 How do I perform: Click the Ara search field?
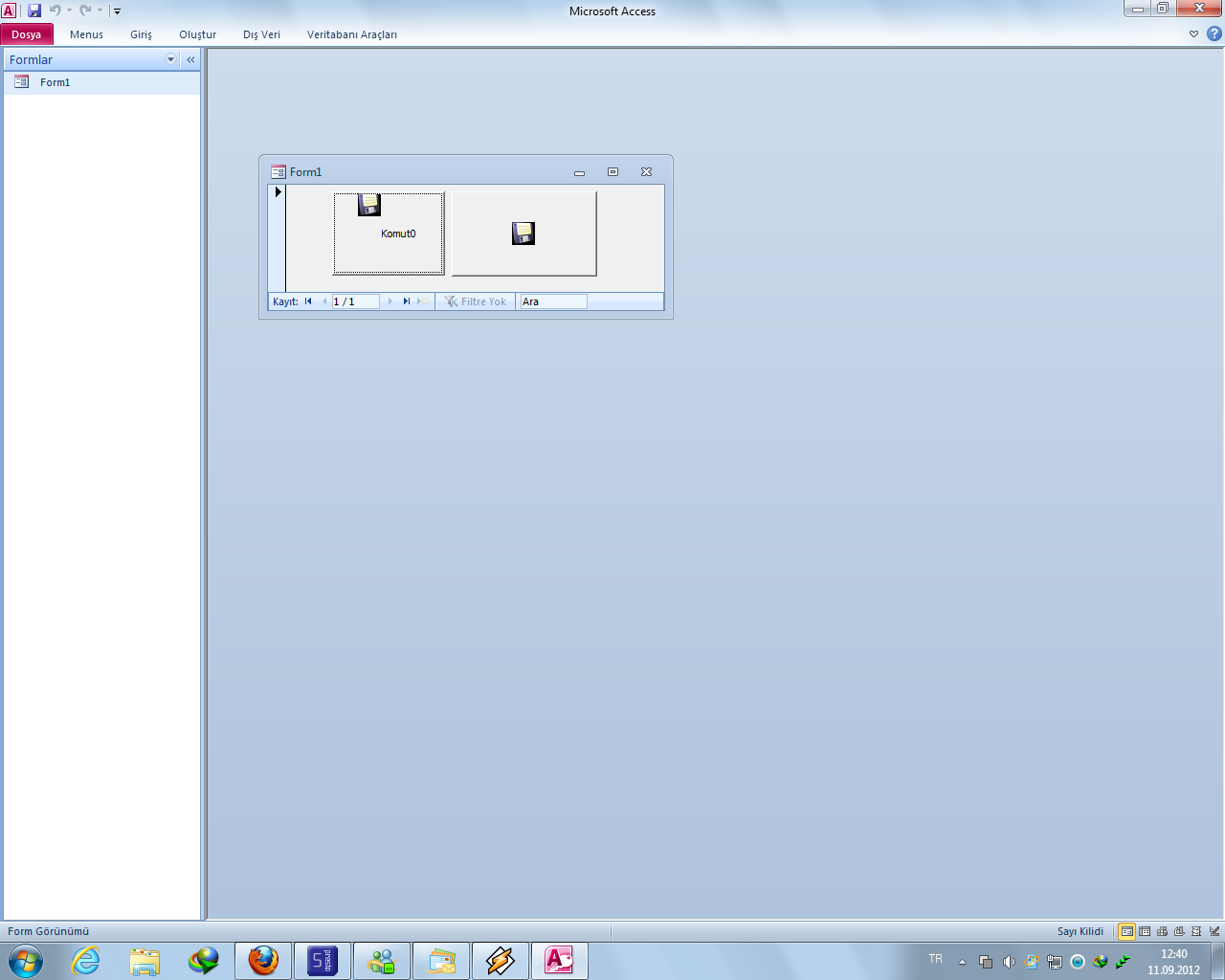(553, 301)
